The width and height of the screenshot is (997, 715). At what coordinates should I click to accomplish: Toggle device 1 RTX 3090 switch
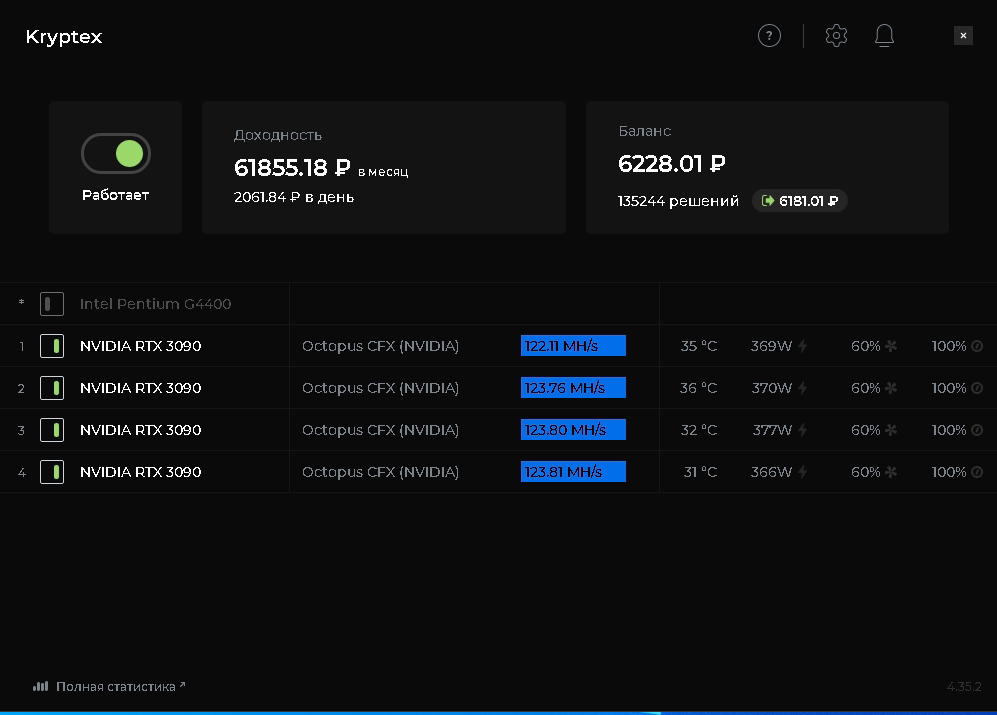tap(52, 346)
